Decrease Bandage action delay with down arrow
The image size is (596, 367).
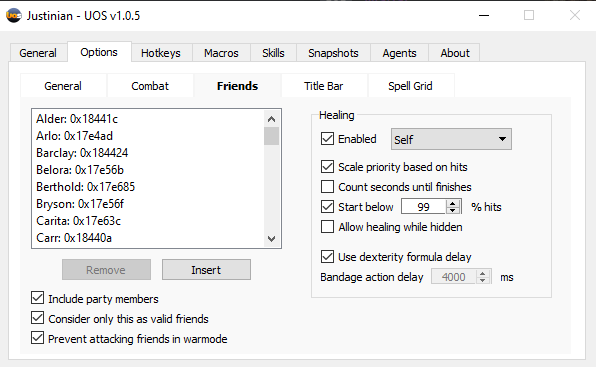(482, 280)
